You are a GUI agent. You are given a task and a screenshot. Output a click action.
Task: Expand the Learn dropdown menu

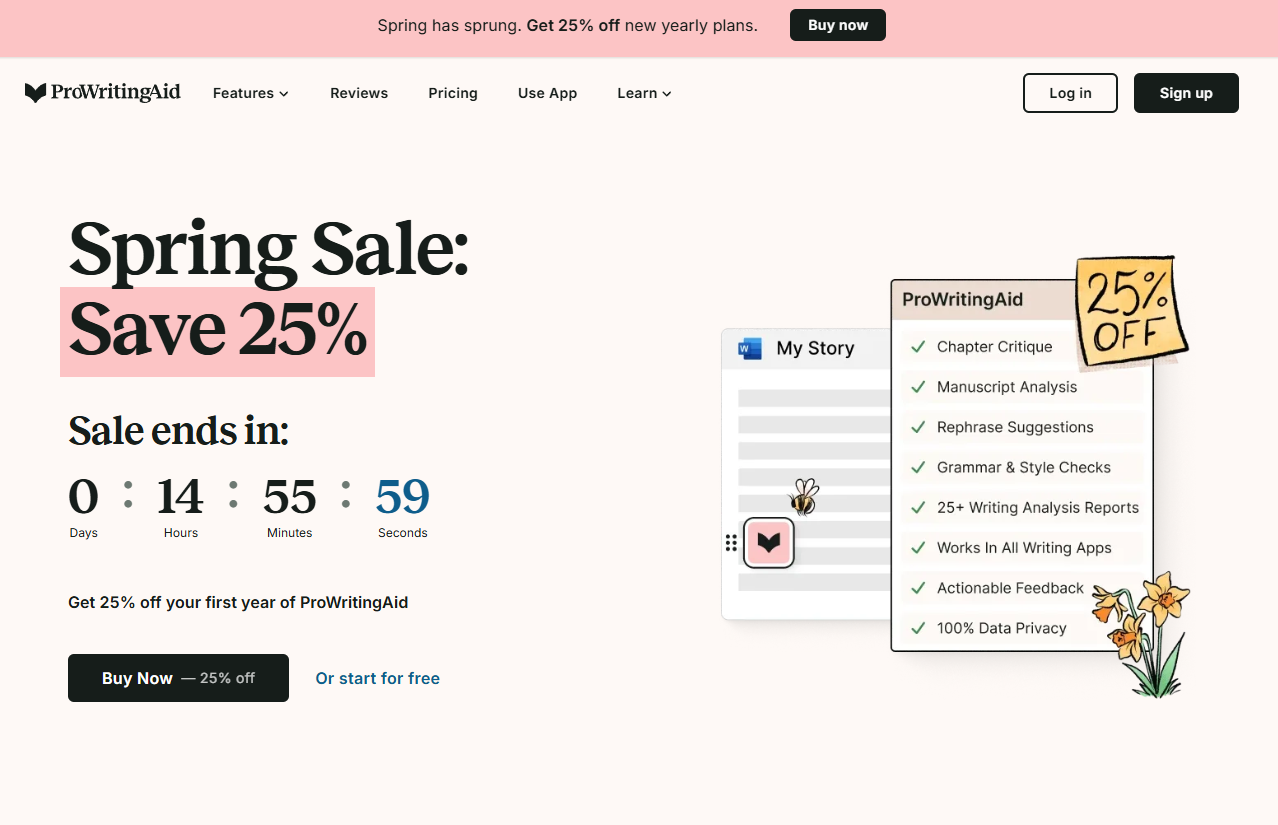coord(644,93)
